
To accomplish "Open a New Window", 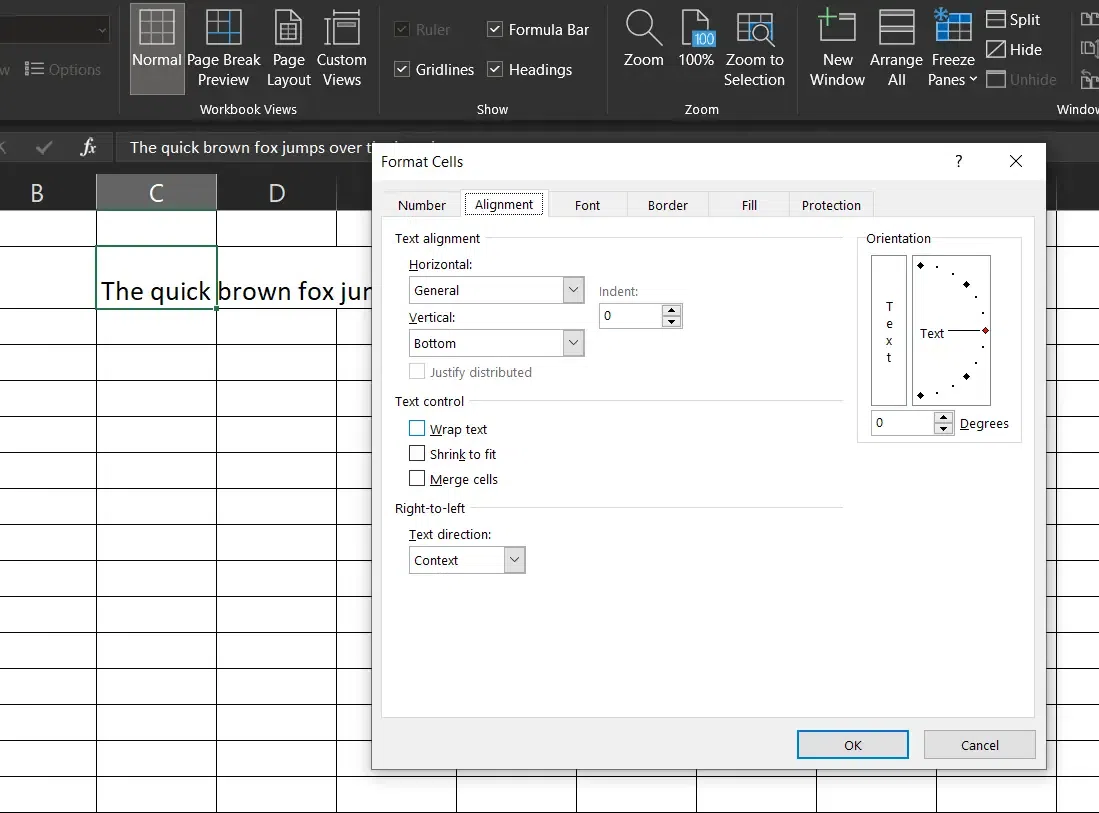I will (837, 48).
